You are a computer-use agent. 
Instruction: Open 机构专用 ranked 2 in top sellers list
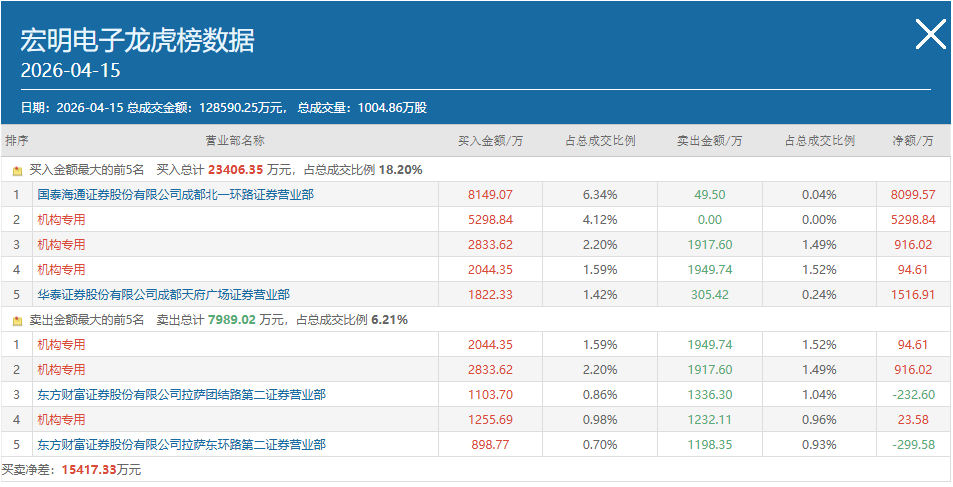61,370
